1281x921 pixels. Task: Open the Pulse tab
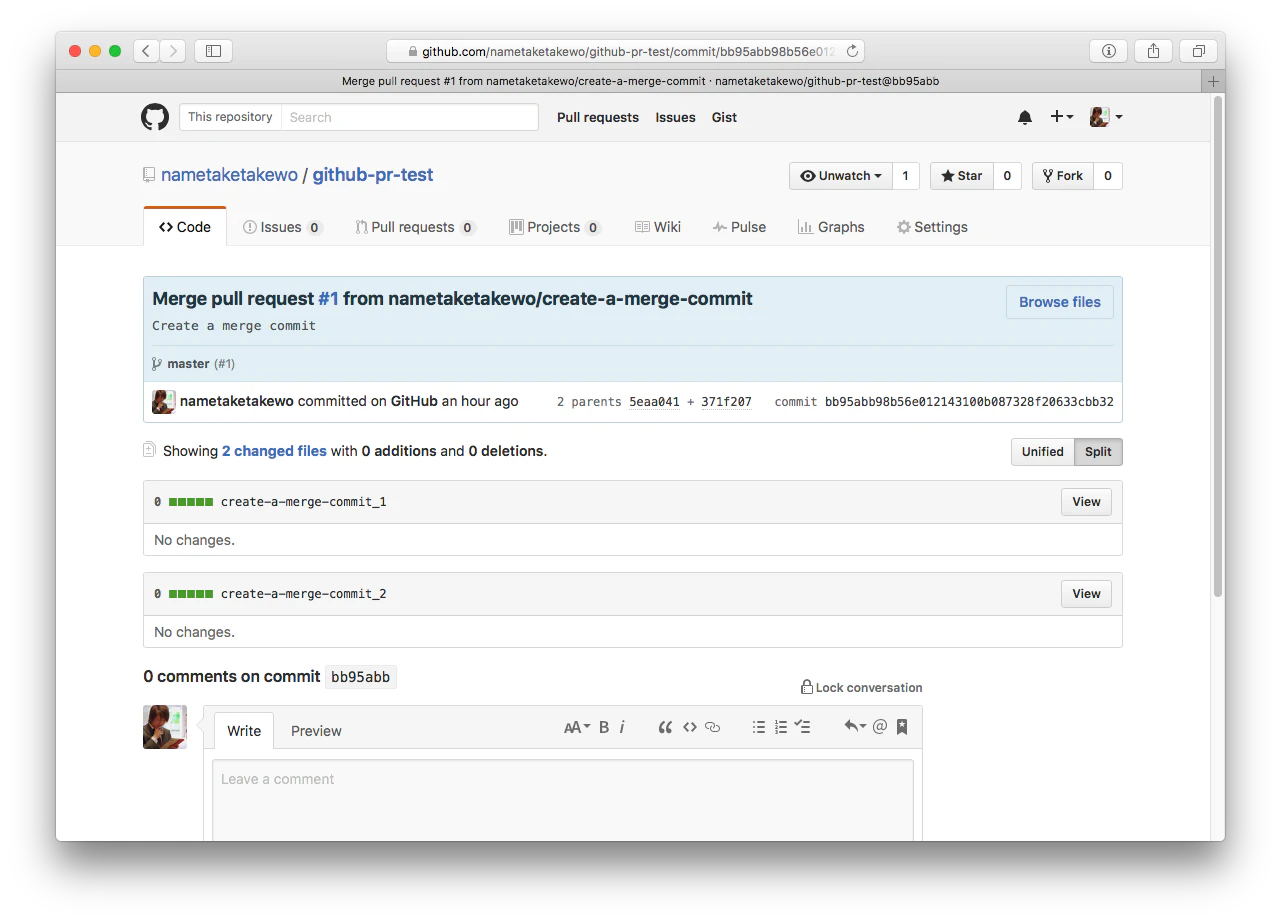click(739, 227)
